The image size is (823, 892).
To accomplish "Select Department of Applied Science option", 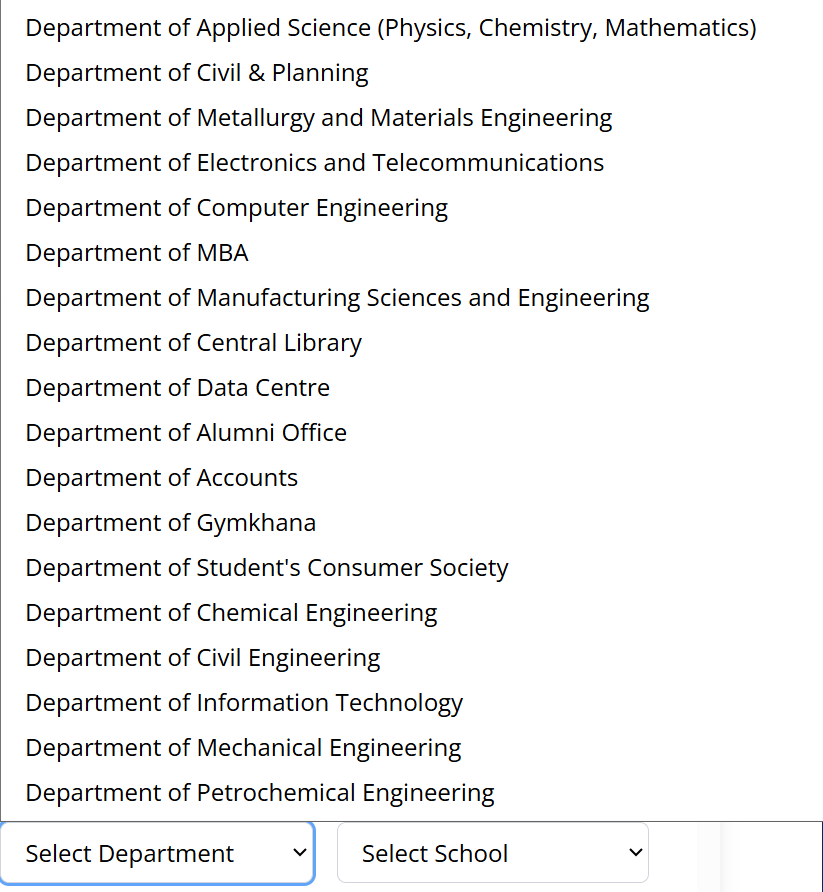I will pos(390,28).
